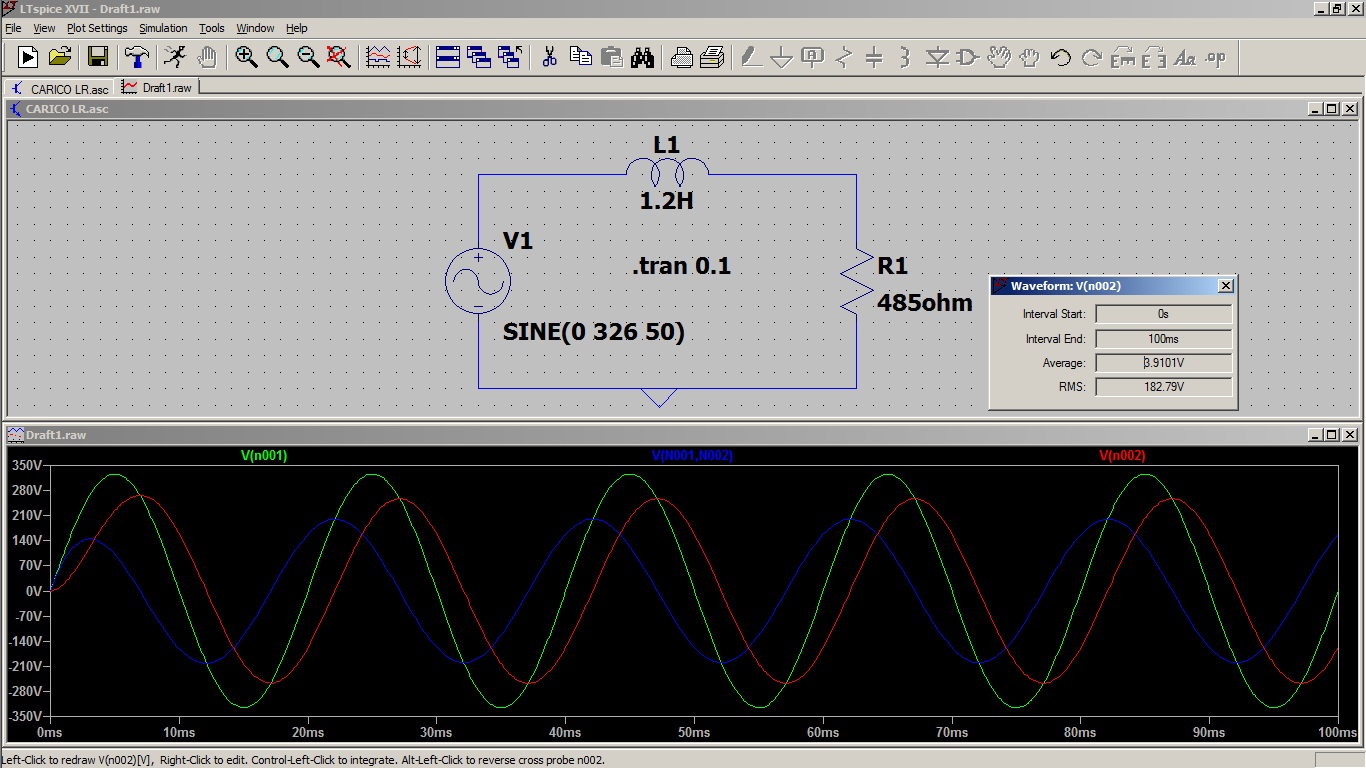Click the Zoom to Fit icon
This screenshot has width=1366, height=768.
(339, 57)
